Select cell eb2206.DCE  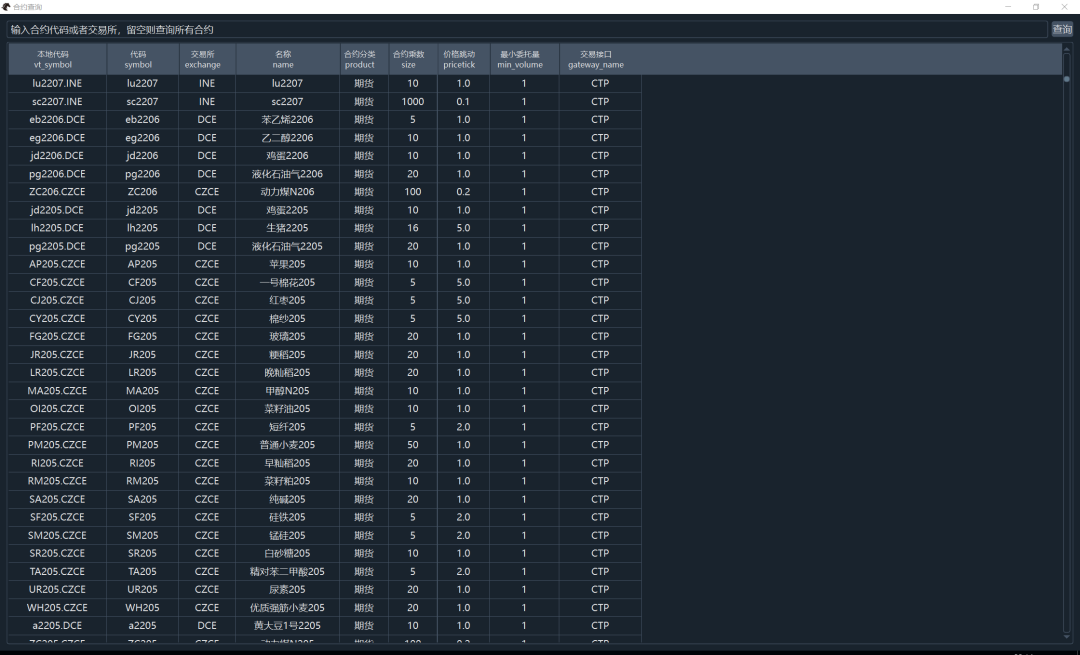tap(57, 119)
